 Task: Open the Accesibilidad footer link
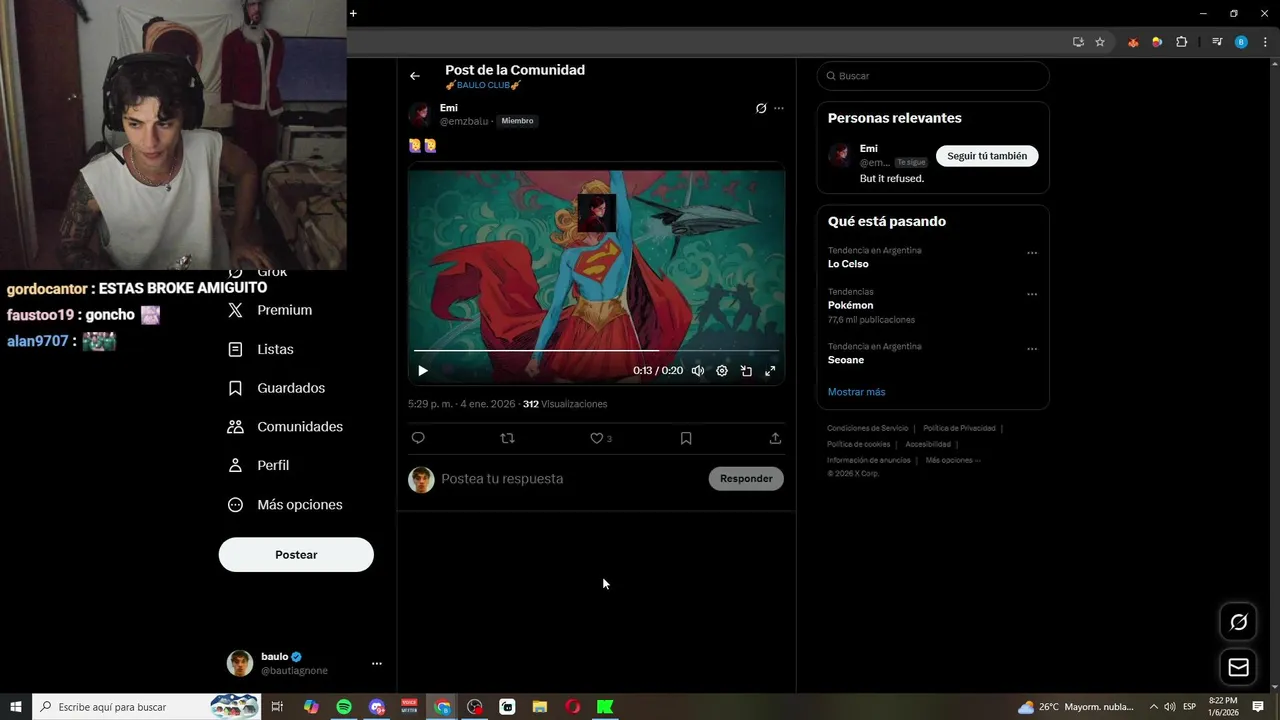click(x=928, y=444)
